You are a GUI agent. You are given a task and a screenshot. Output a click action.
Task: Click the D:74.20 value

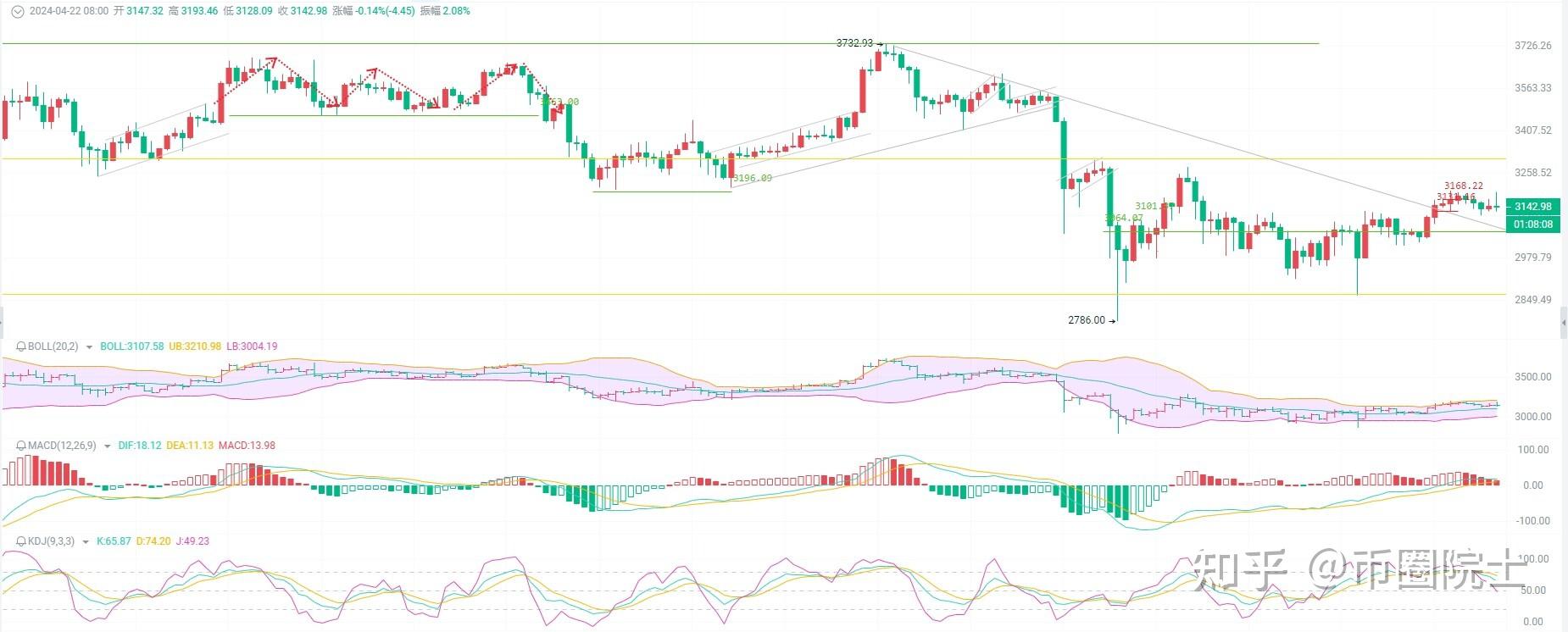(x=153, y=541)
